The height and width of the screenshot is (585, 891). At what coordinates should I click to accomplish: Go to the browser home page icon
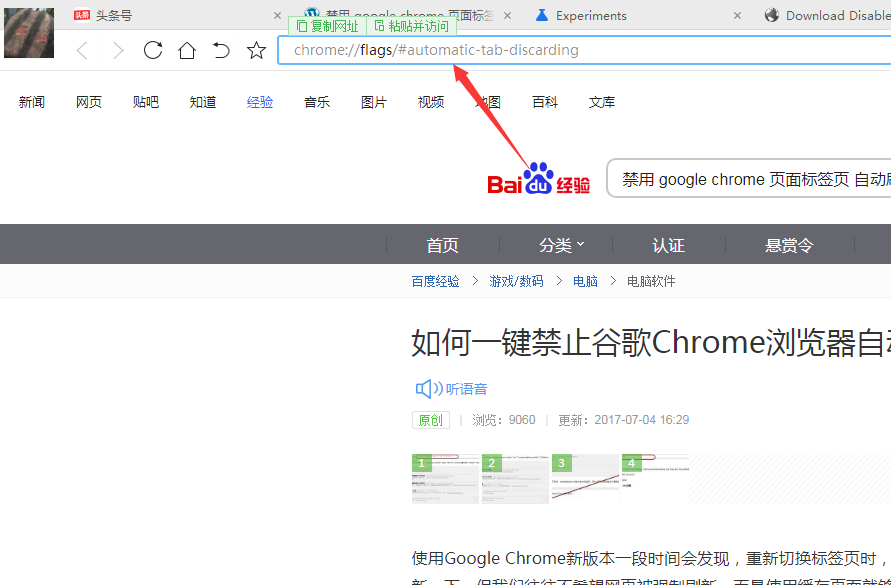pyautogui.click(x=187, y=51)
